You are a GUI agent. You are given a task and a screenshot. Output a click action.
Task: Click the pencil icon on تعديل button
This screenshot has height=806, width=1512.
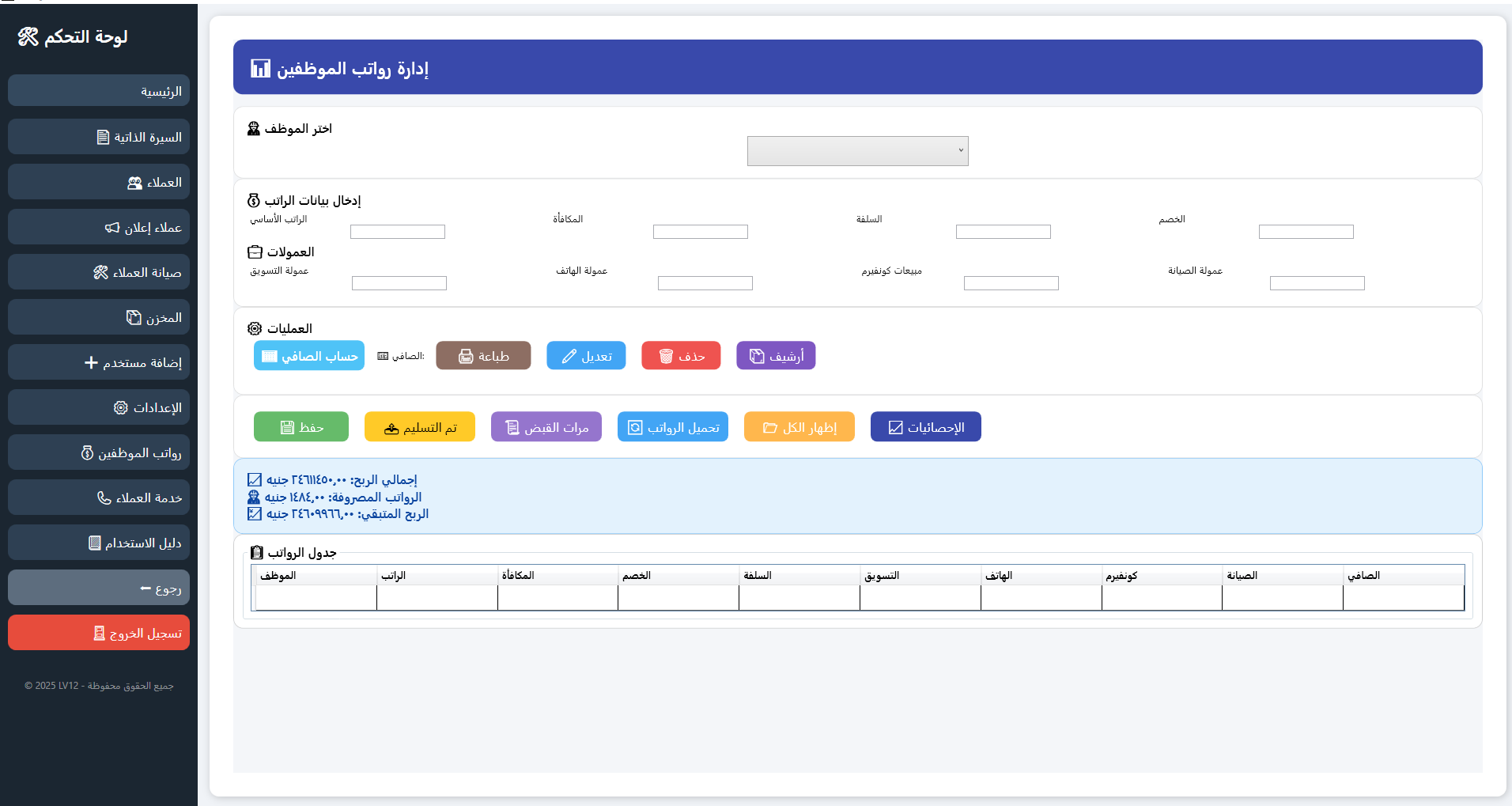(569, 357)
